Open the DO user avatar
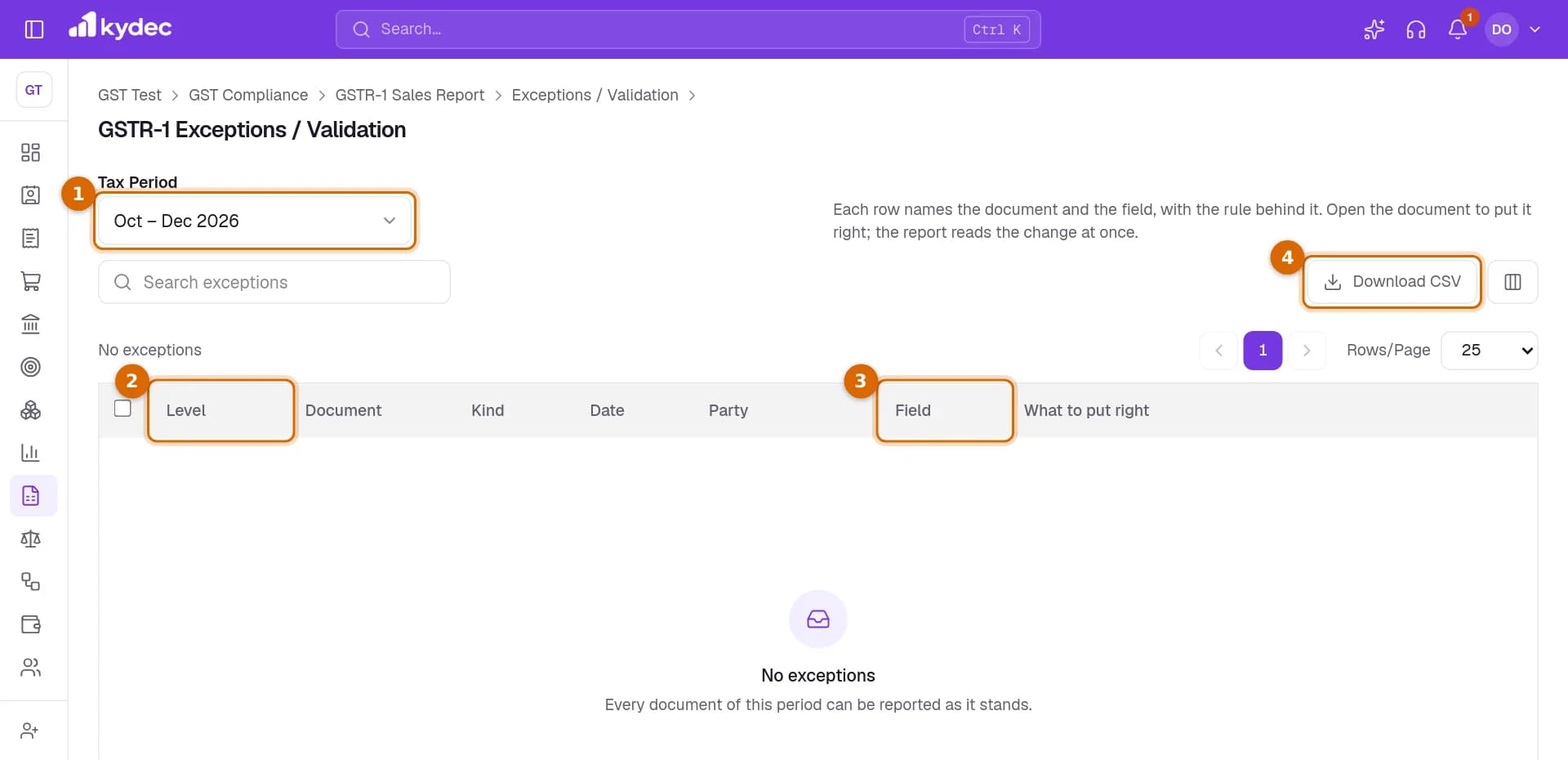 point(1501,29)
